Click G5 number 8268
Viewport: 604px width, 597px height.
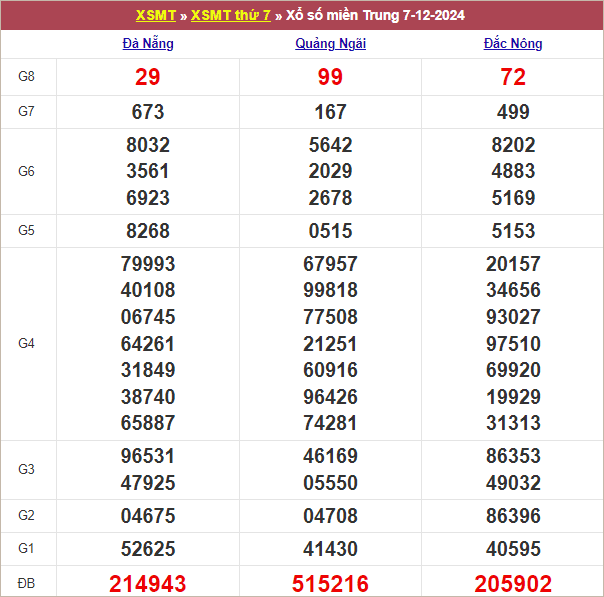point(148,231)
